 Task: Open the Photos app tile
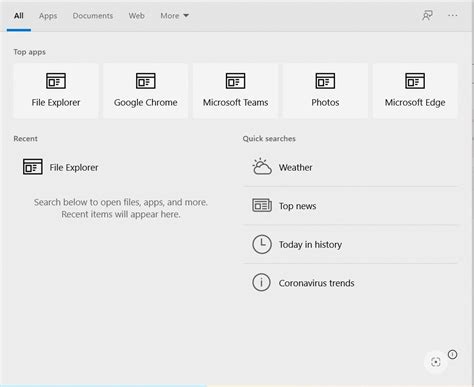(325, 91)
